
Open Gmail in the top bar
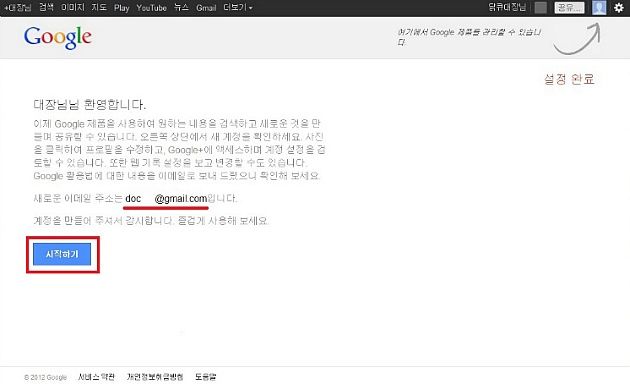[206, 8]
